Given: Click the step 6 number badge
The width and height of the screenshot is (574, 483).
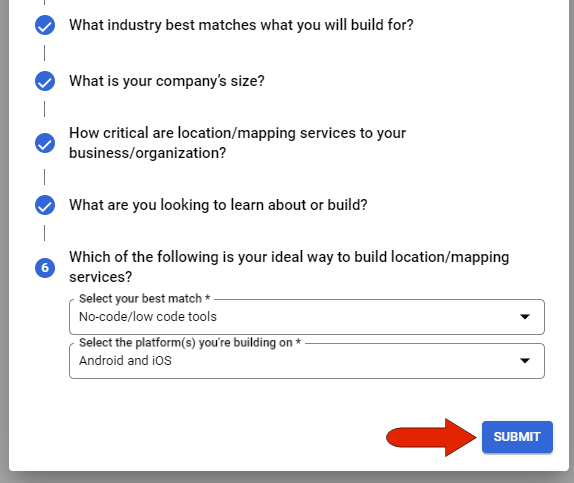Looking at the screenshot, I should point(45,268).
